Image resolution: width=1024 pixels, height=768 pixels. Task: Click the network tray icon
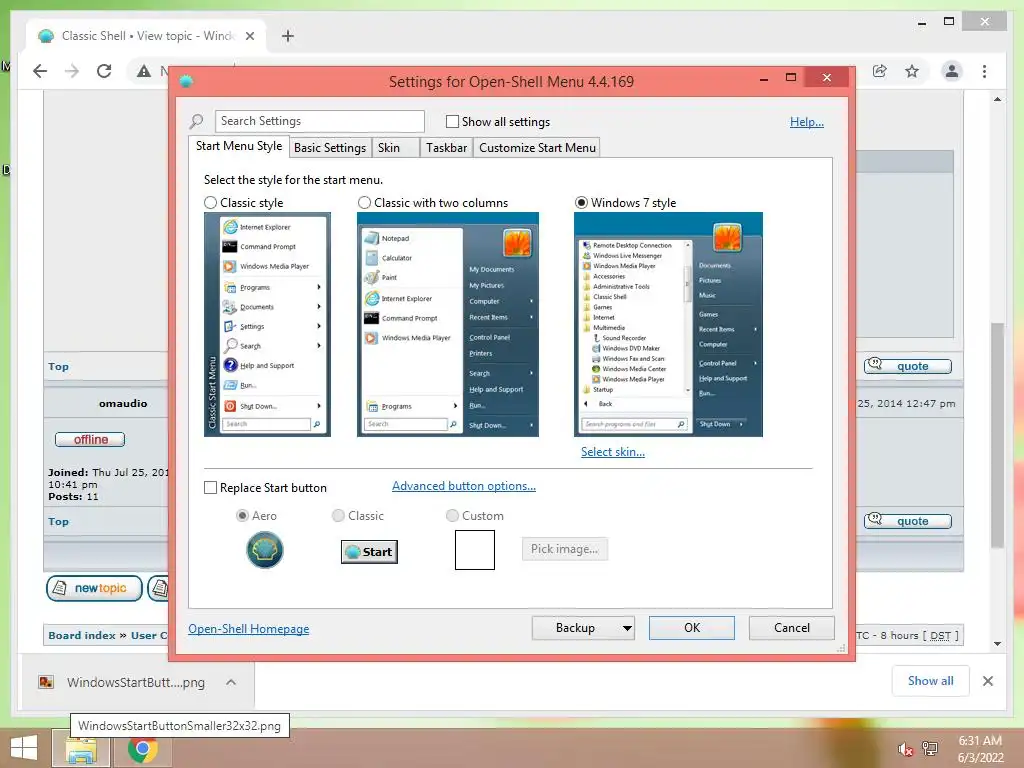(x=929, y=749)
